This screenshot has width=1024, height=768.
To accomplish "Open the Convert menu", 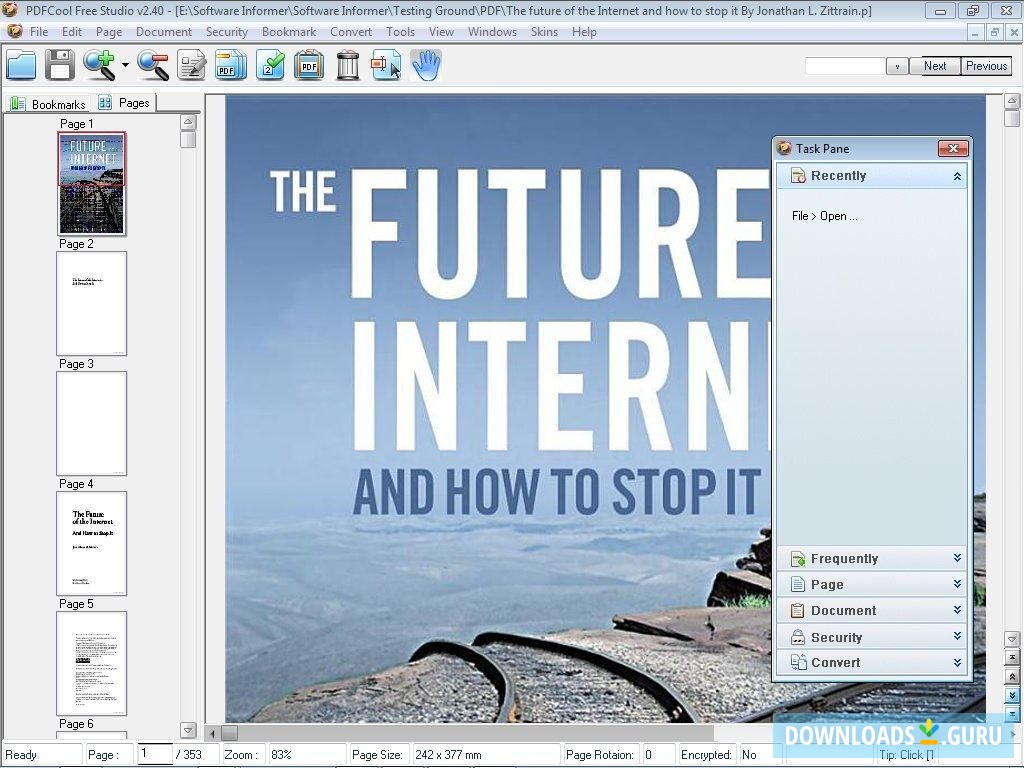I will tap(351, 31).
